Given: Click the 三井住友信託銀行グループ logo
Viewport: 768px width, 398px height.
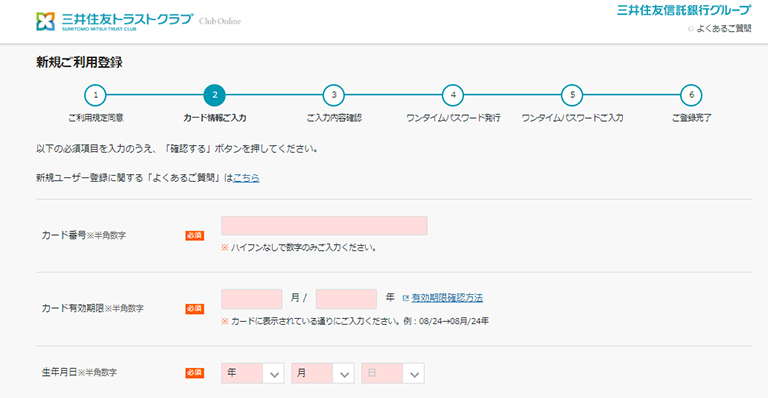Looking at the screenshot, I should click(684, 10).
